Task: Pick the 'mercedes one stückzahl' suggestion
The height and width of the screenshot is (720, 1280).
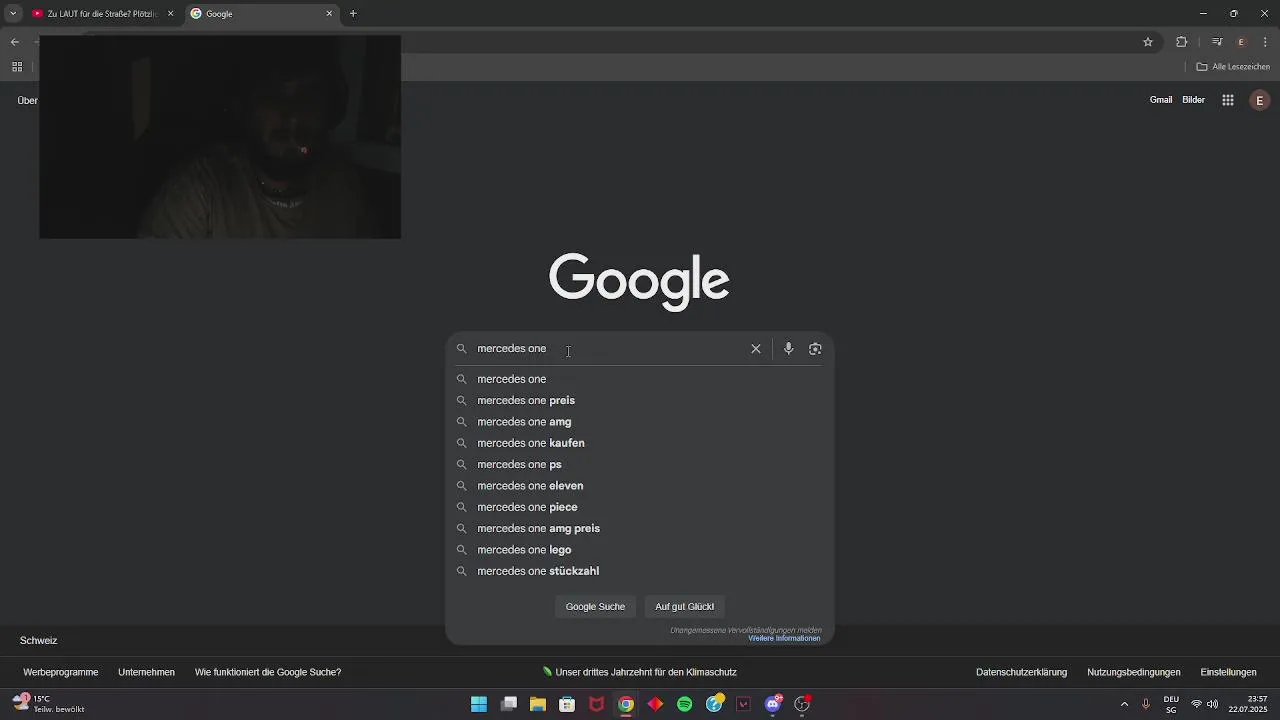Action: [x=639, y=571]
